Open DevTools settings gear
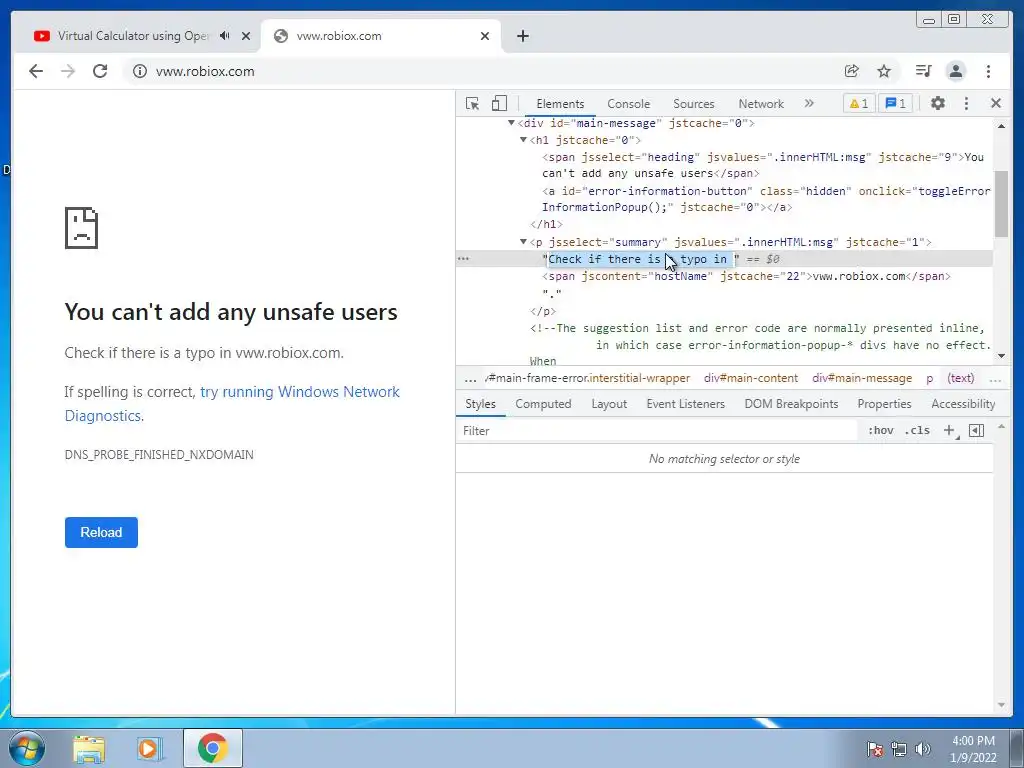1024x768 pixels. (x=938, y=103)
